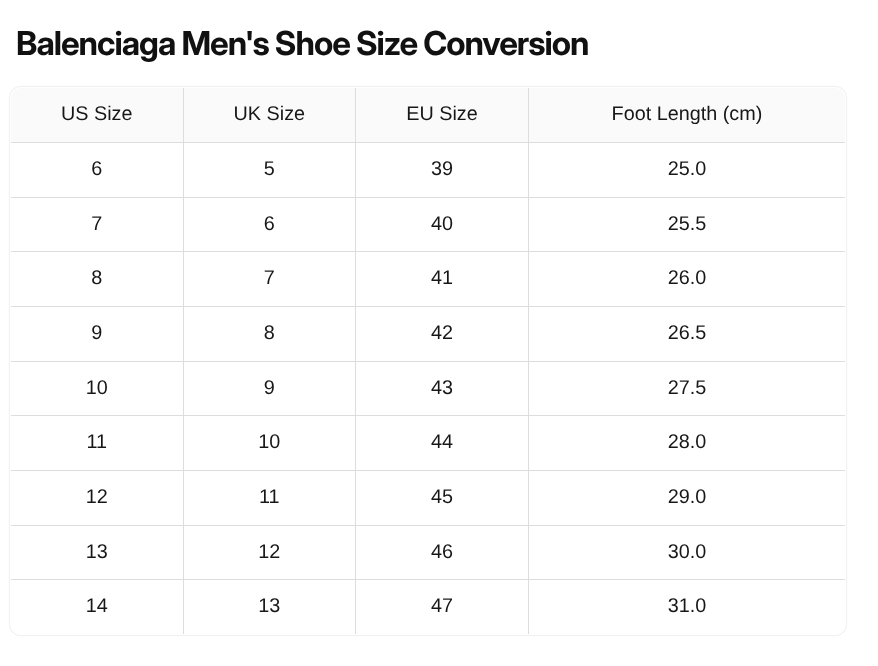Click EU size 40 cell
This screenshot has height=666, width=878.
pos(442,224)
